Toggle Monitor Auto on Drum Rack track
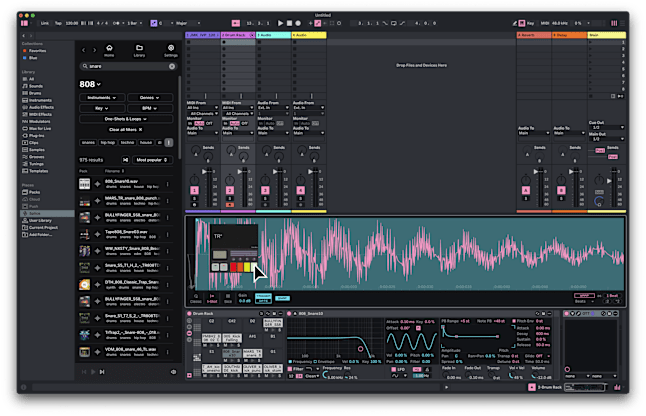 235,123
